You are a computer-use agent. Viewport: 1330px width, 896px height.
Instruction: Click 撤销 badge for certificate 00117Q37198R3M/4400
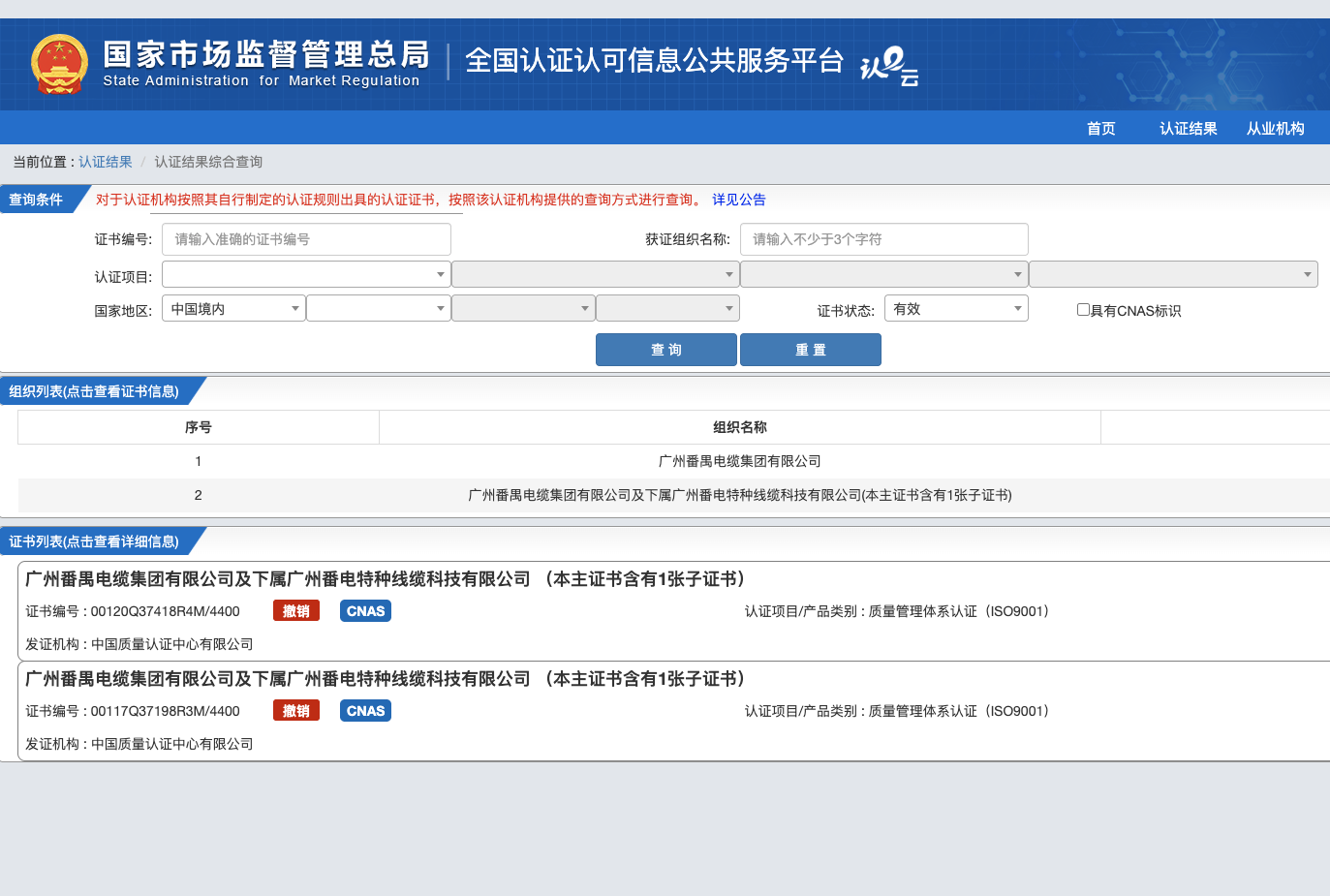pyautogui.click(x=296, y=711)
